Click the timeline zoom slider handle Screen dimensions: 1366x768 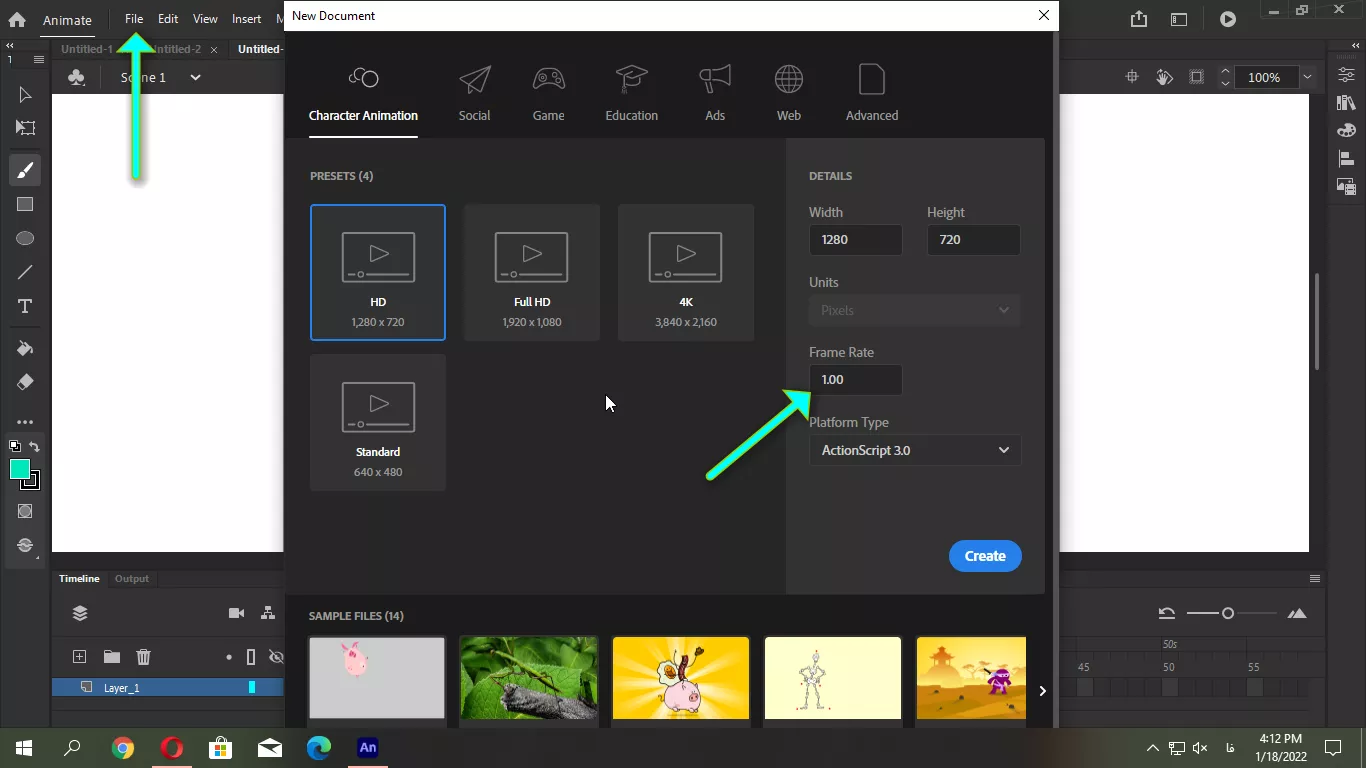(1228, 613)
